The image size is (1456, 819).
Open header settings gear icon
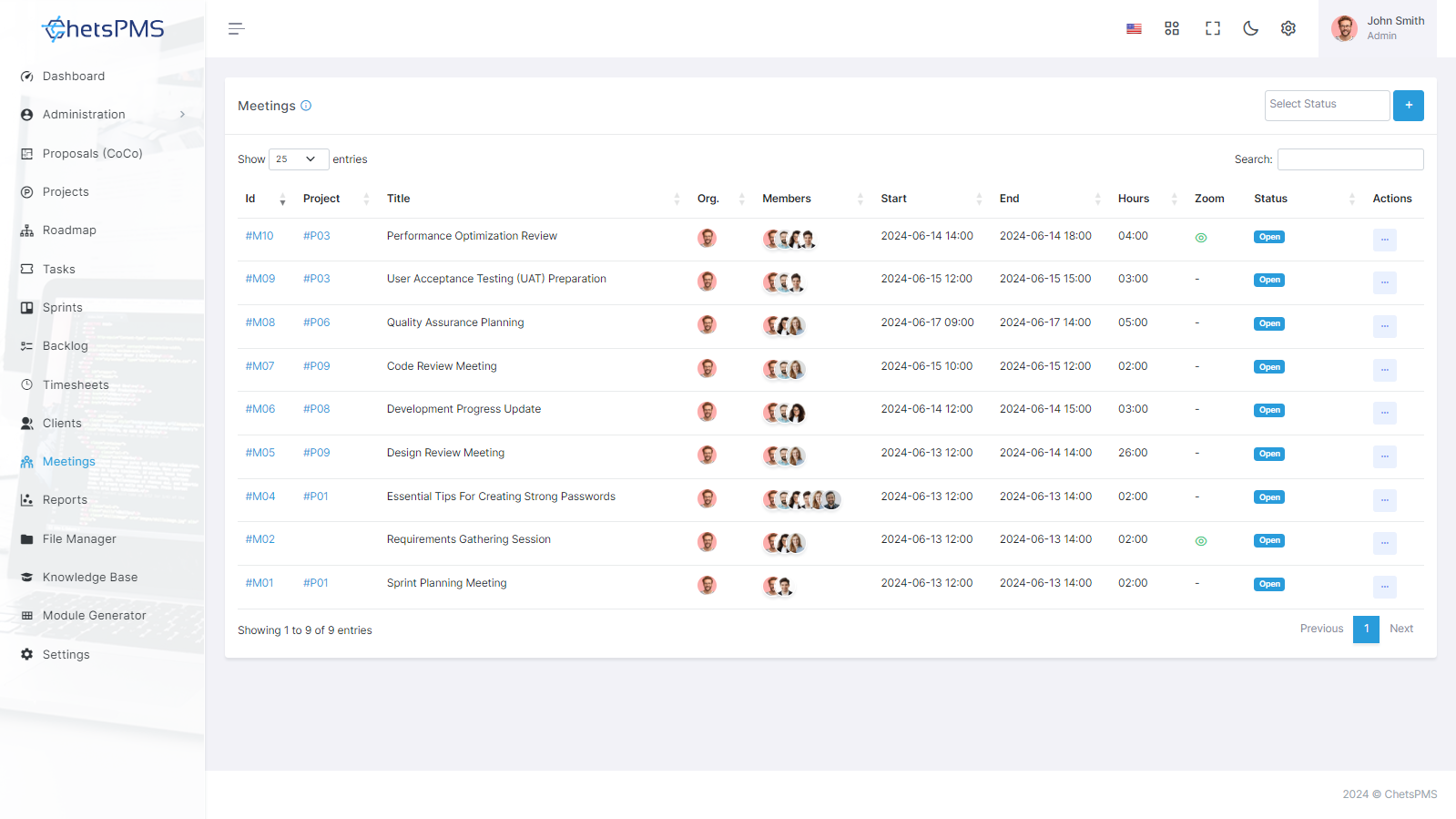[x=1288, y=28]
